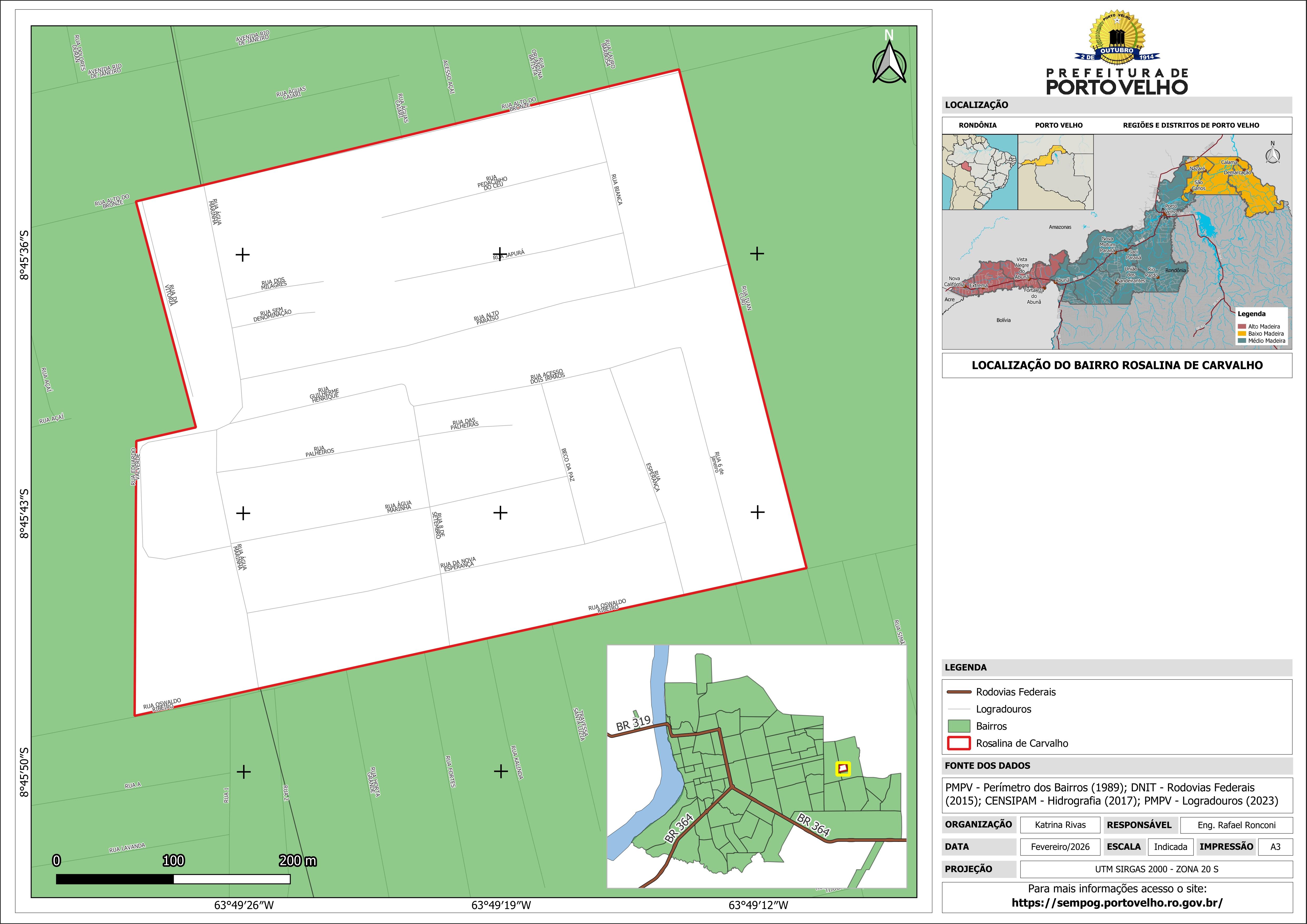Open the sempog.portovelho.ro.gov.br link
The height and width of the screenshot is (924, 1307).
pyautogui.click(x=1116, y=903)
